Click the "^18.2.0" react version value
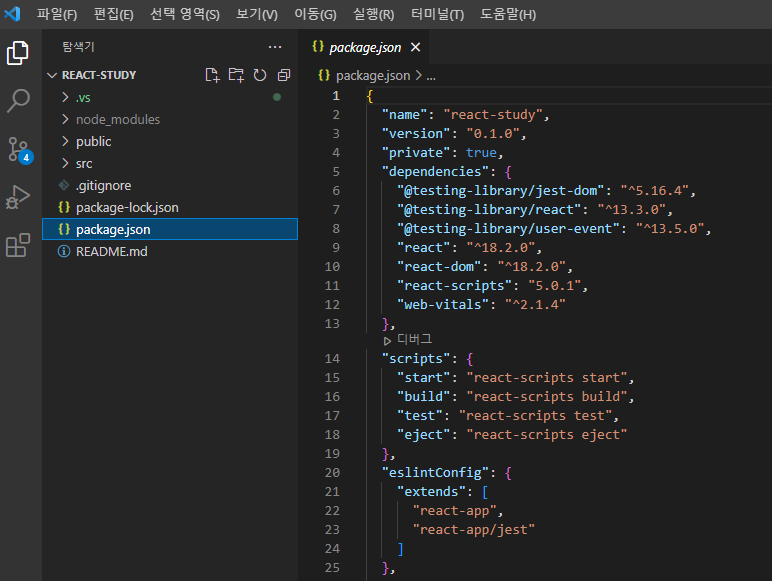772x581 pixels. [501, 248]
